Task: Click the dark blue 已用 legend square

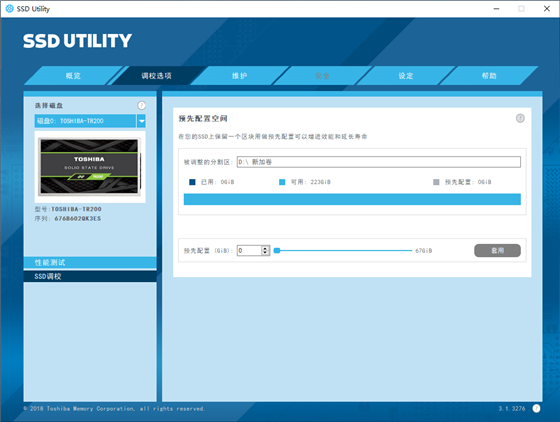Action: tap(192, 182)
